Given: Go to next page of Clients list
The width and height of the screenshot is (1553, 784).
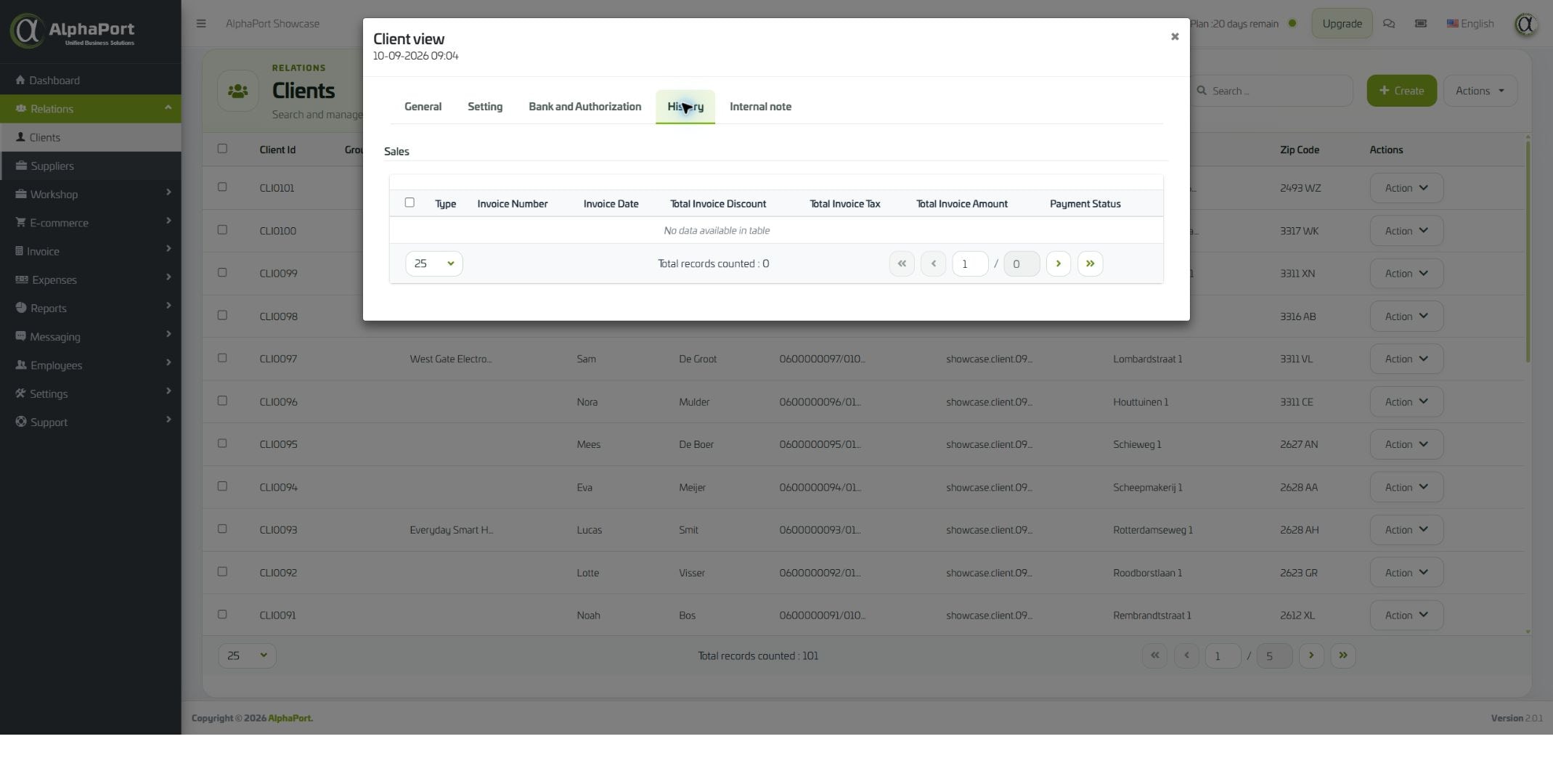Looking at the screenshot, I should click(1311, 656).
